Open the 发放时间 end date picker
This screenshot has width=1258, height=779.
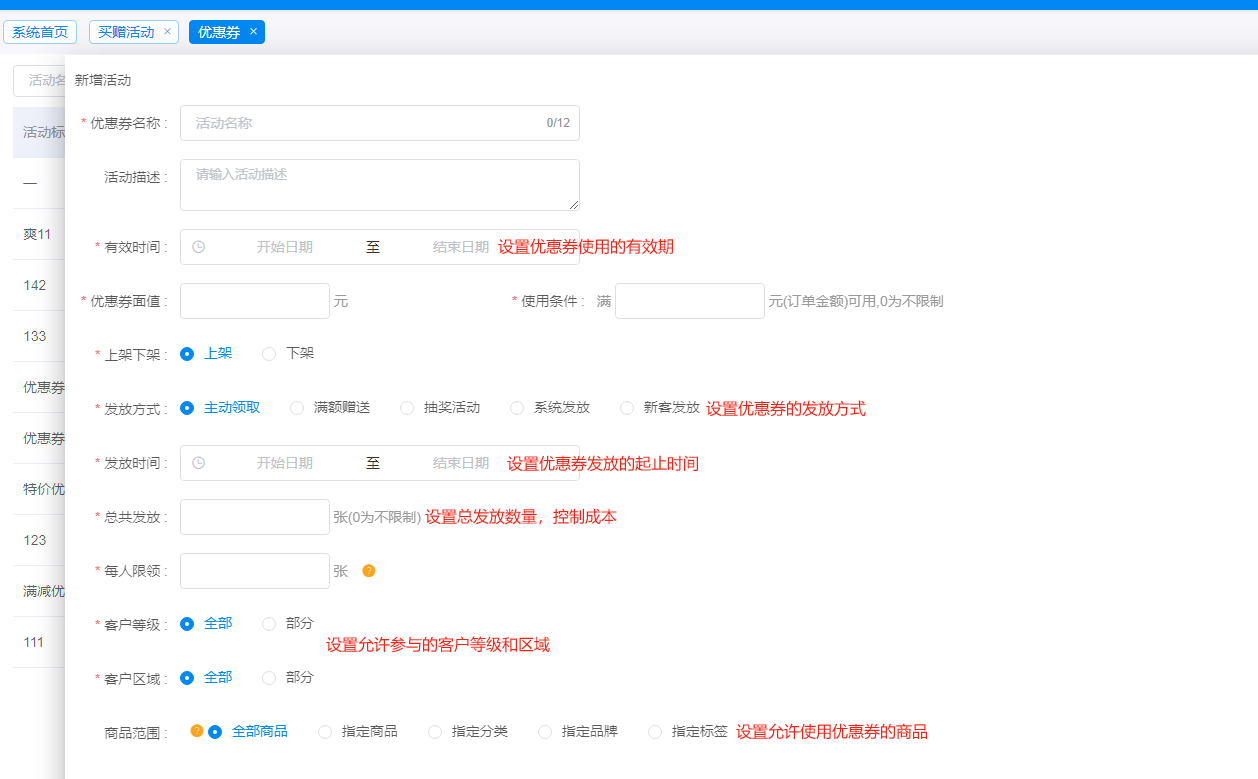pos(460,463)
